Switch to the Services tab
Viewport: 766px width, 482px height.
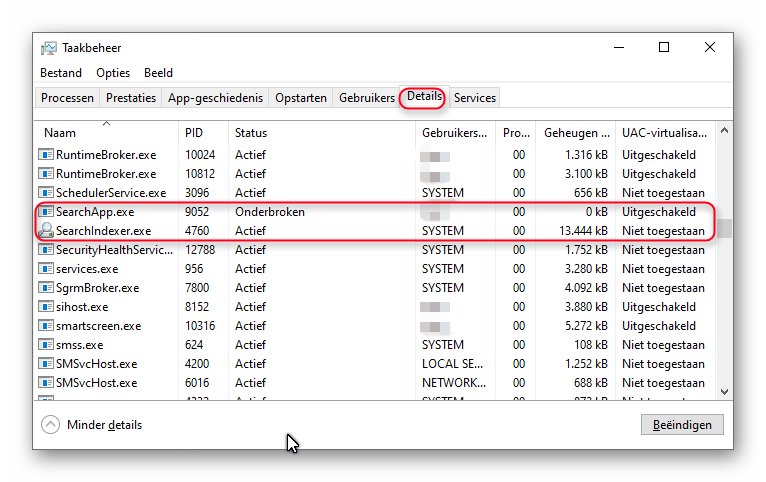[475, 98]
